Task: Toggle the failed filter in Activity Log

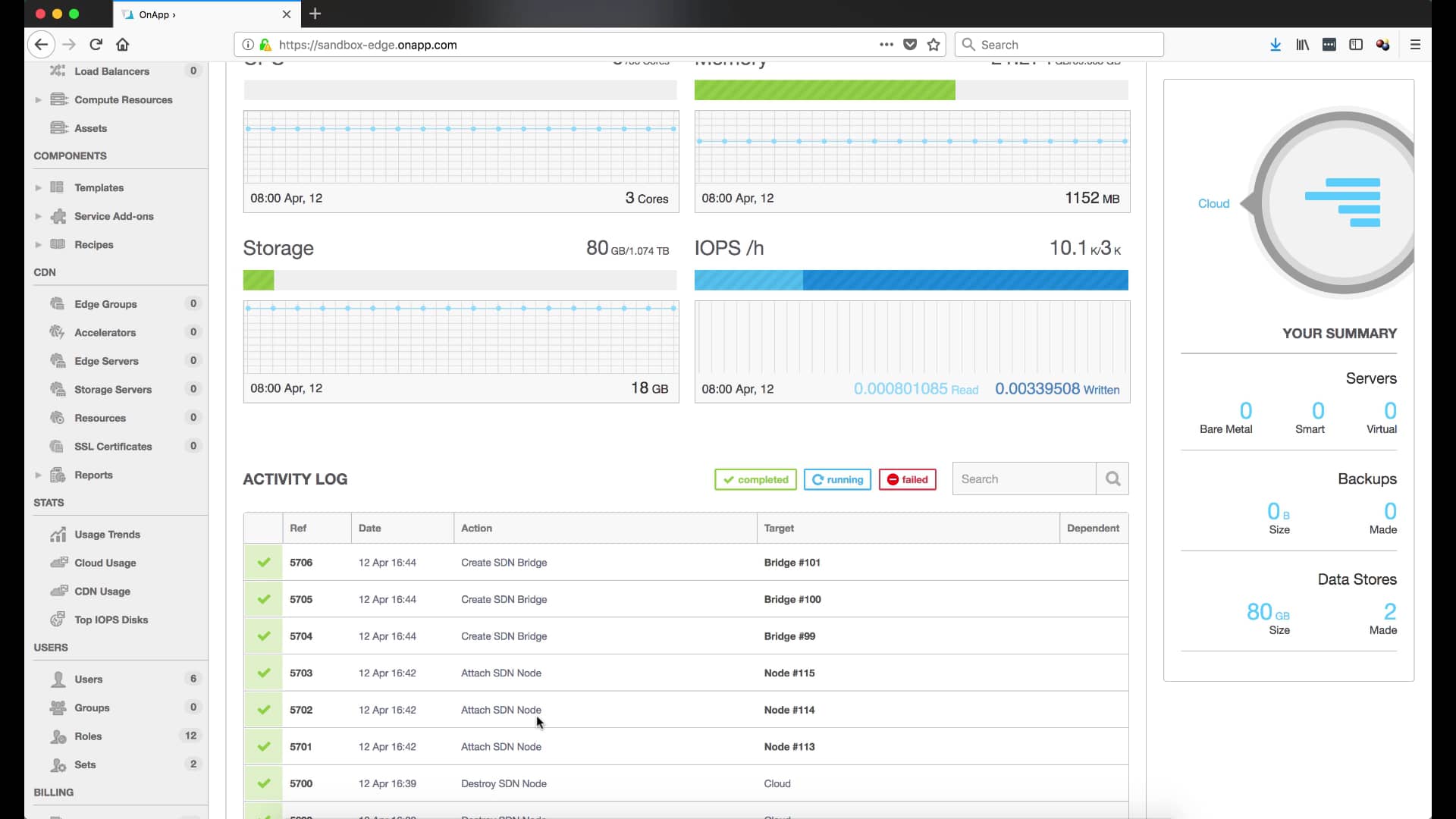Action: tap(907, 480)
